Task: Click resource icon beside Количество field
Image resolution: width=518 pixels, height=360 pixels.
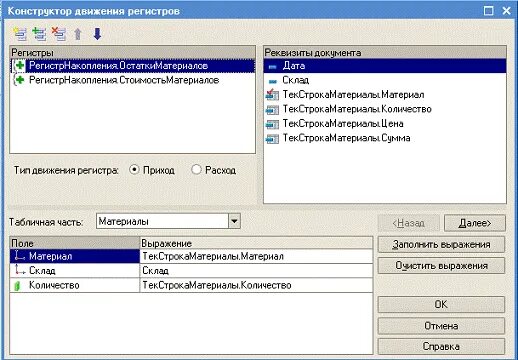Action: tap(18, 285)
